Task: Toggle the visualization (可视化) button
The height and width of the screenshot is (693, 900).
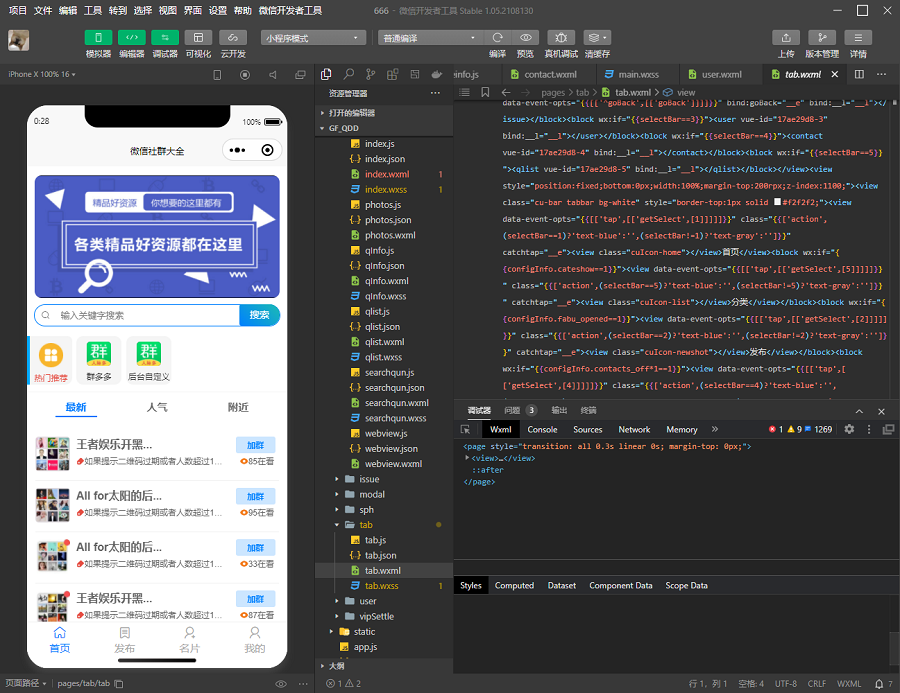Action: click(198, 38)
